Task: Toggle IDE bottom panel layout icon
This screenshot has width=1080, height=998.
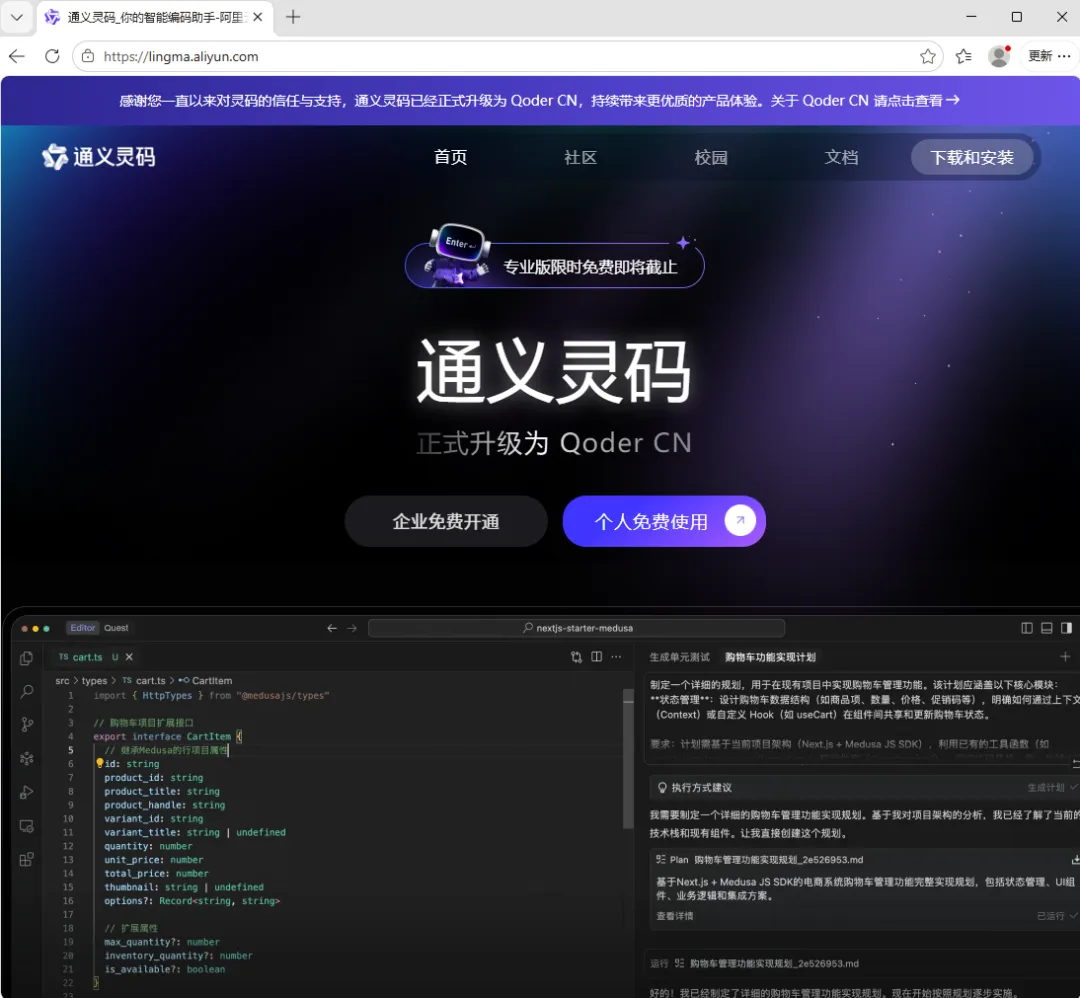Action: (x=1047, y=628)
